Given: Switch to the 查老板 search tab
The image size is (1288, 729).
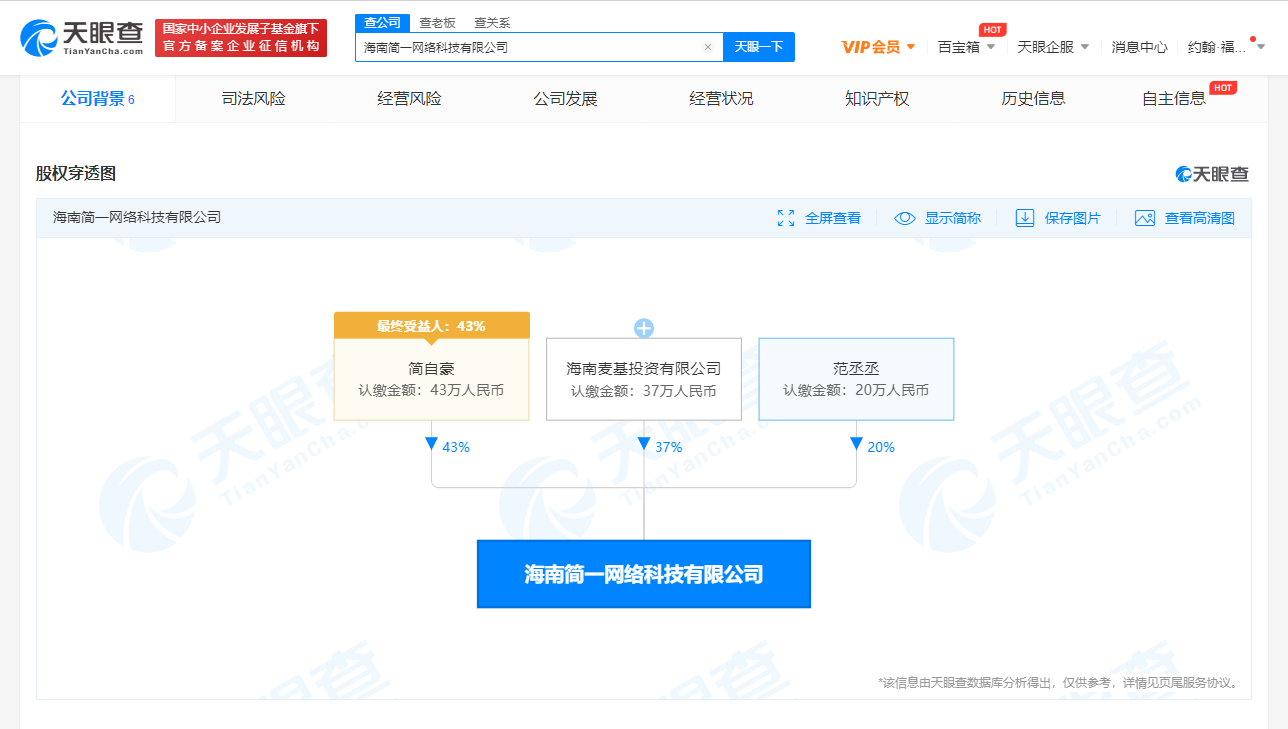Looking at the screenshot, I should pyautogui.click(x=437, y=23).
